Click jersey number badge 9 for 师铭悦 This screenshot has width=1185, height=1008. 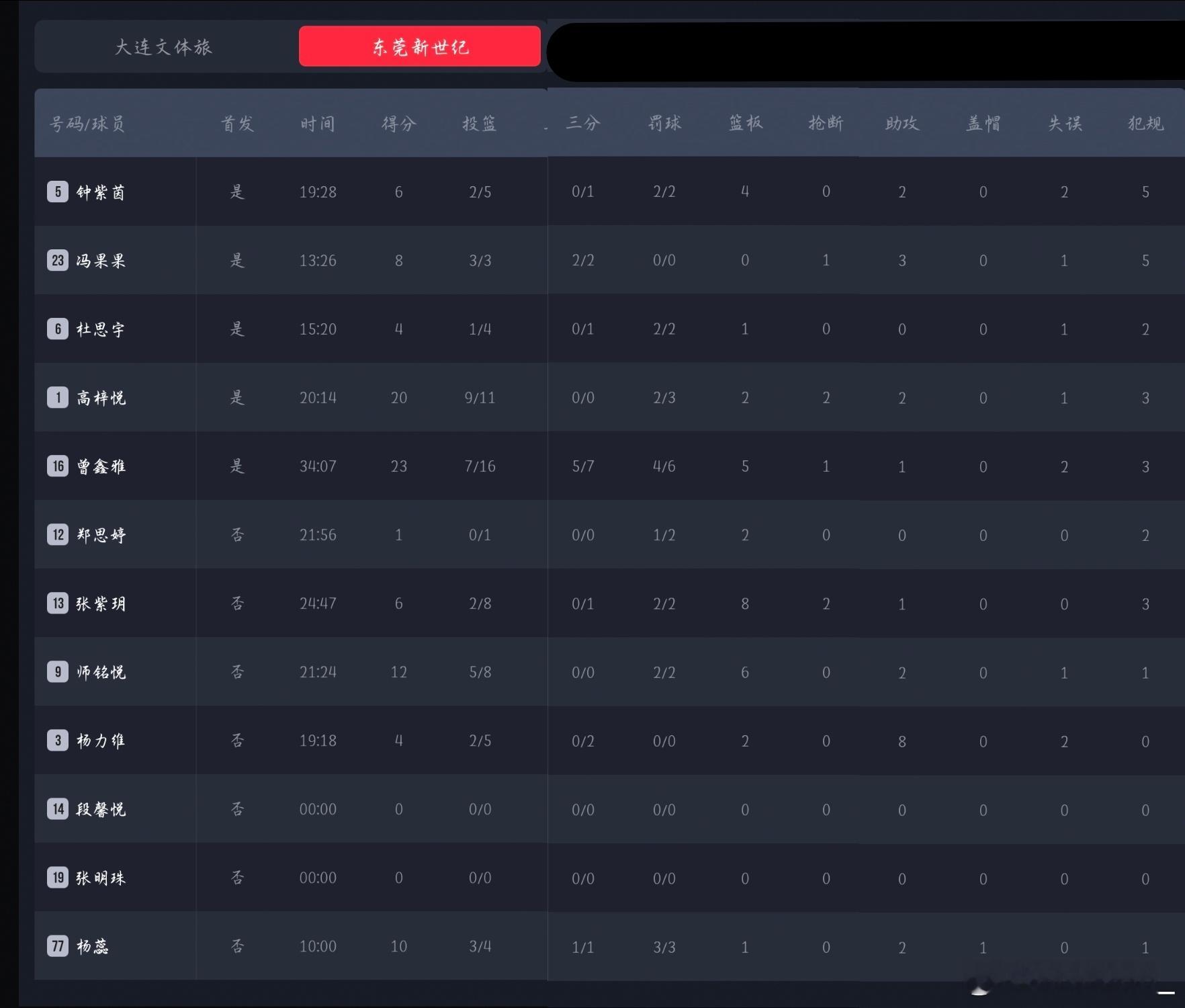pos(58,672)
